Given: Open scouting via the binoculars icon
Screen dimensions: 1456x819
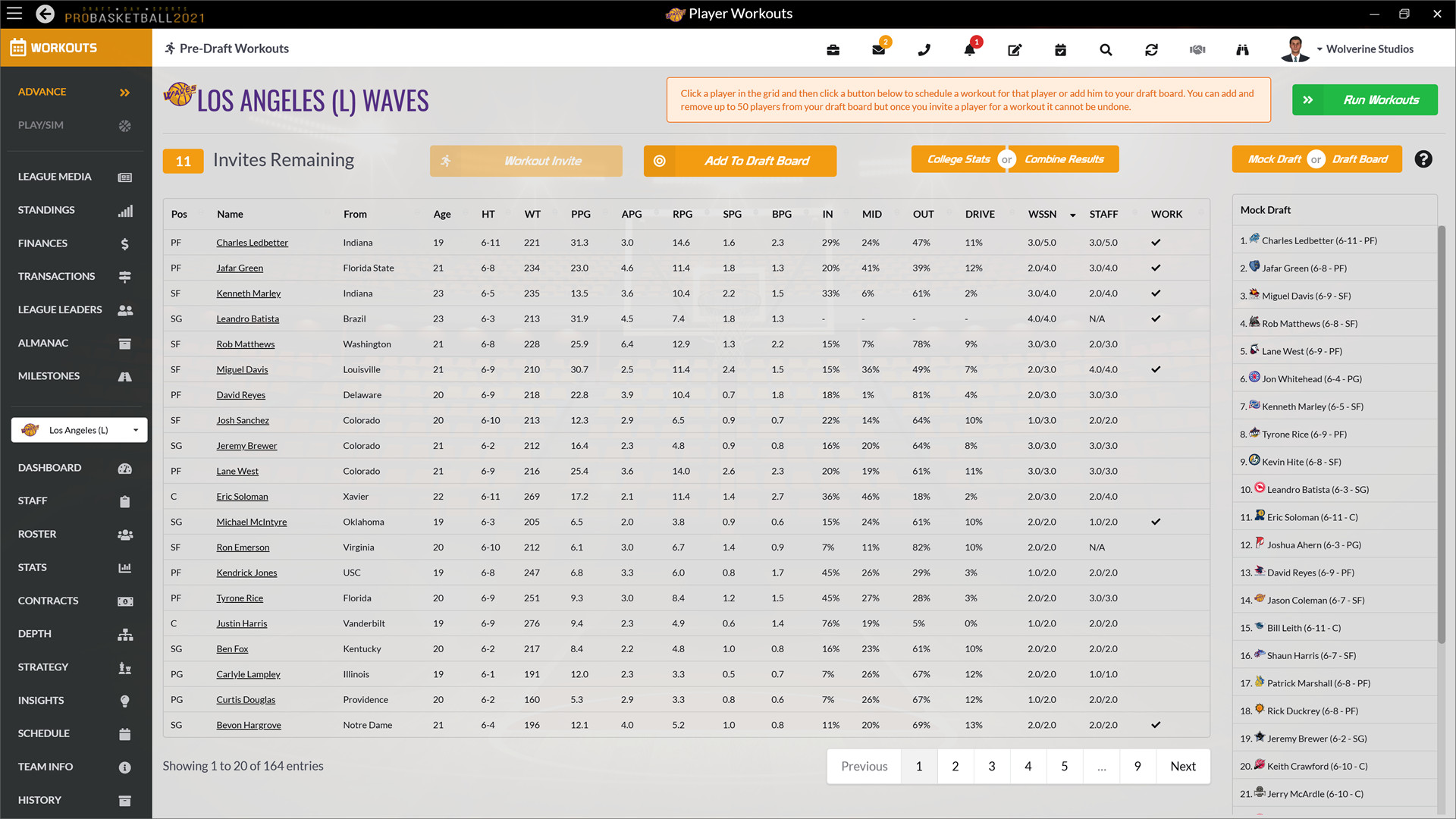Looking at the screenshot, I should coord(1242,49).
